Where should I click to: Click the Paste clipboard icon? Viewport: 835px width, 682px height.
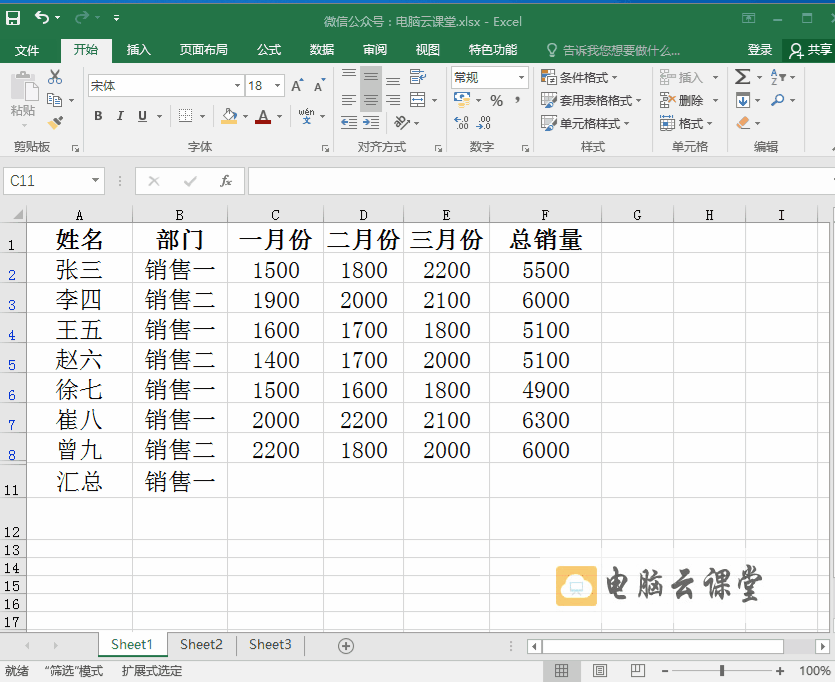[24, 87]
